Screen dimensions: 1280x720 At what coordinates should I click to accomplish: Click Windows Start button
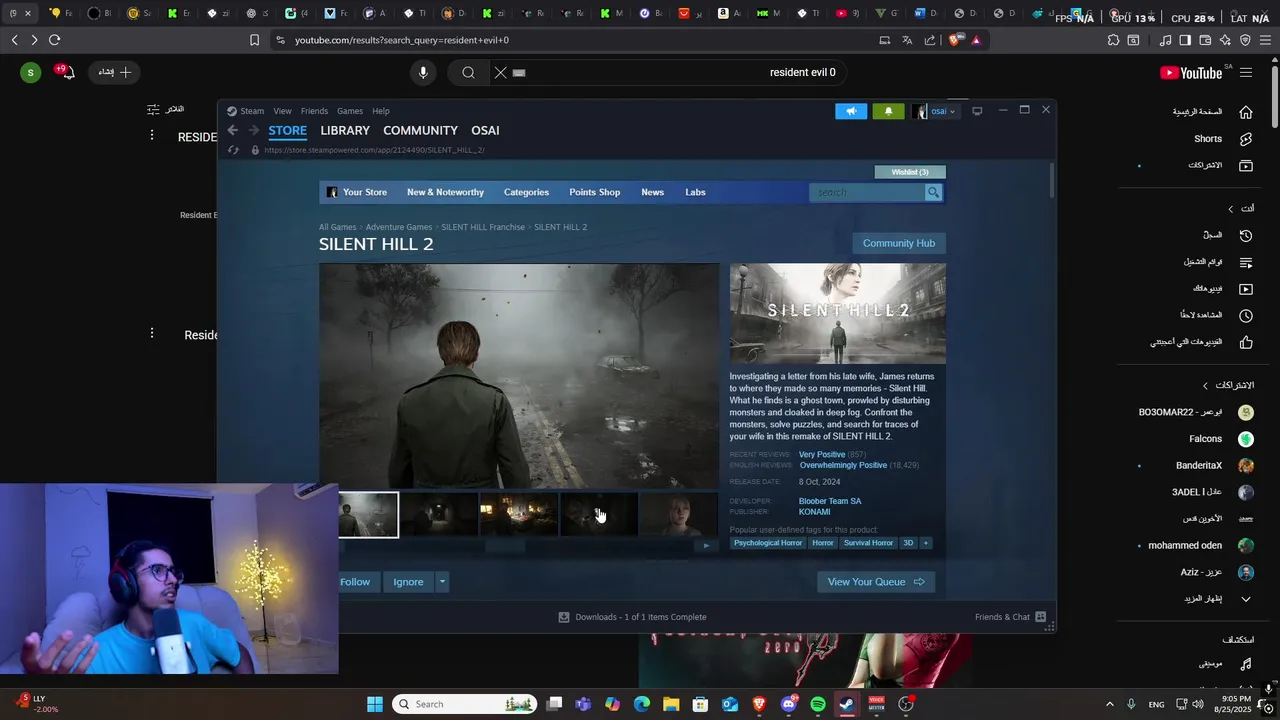click(374, 704)
